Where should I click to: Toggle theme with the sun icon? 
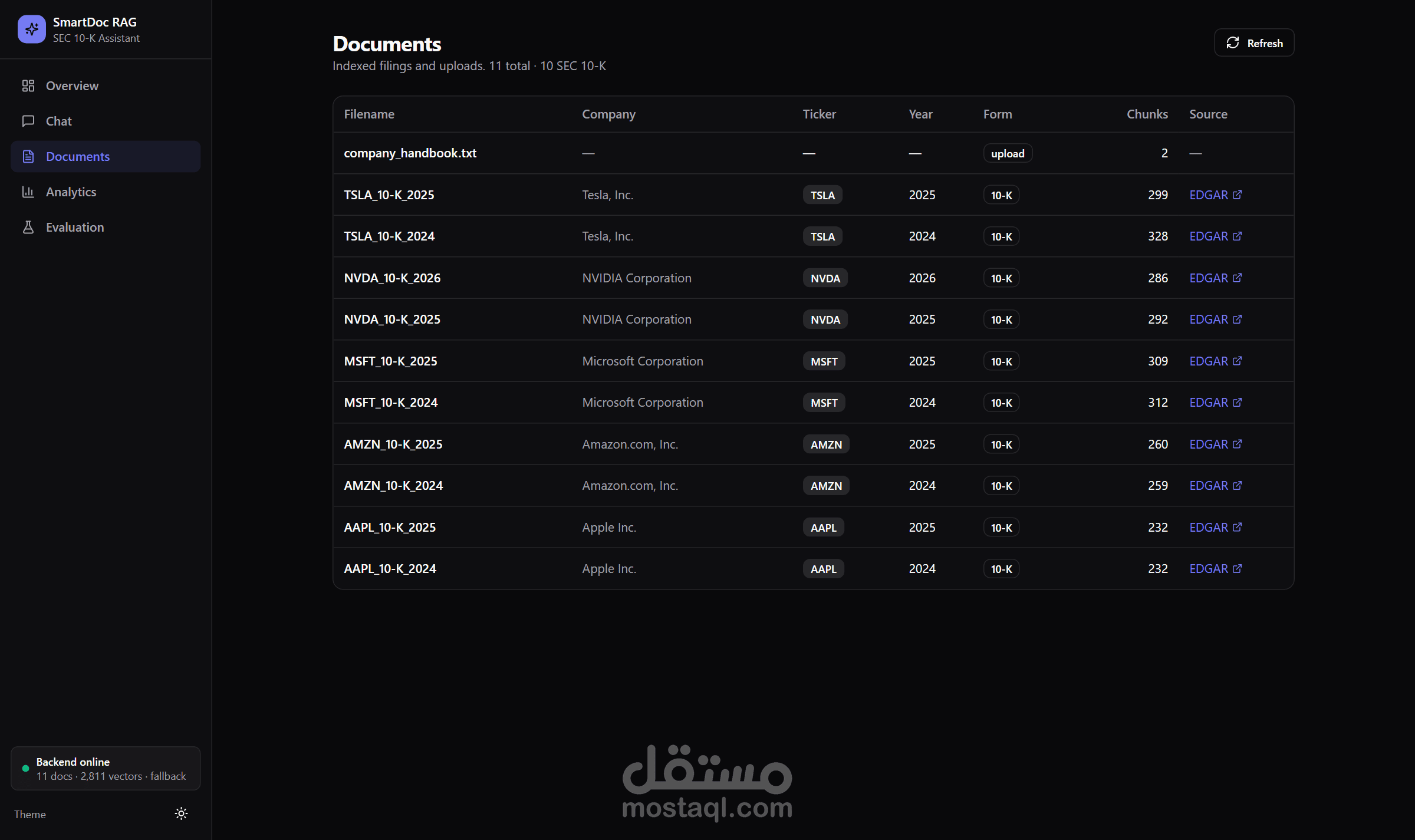click(182, 814)
